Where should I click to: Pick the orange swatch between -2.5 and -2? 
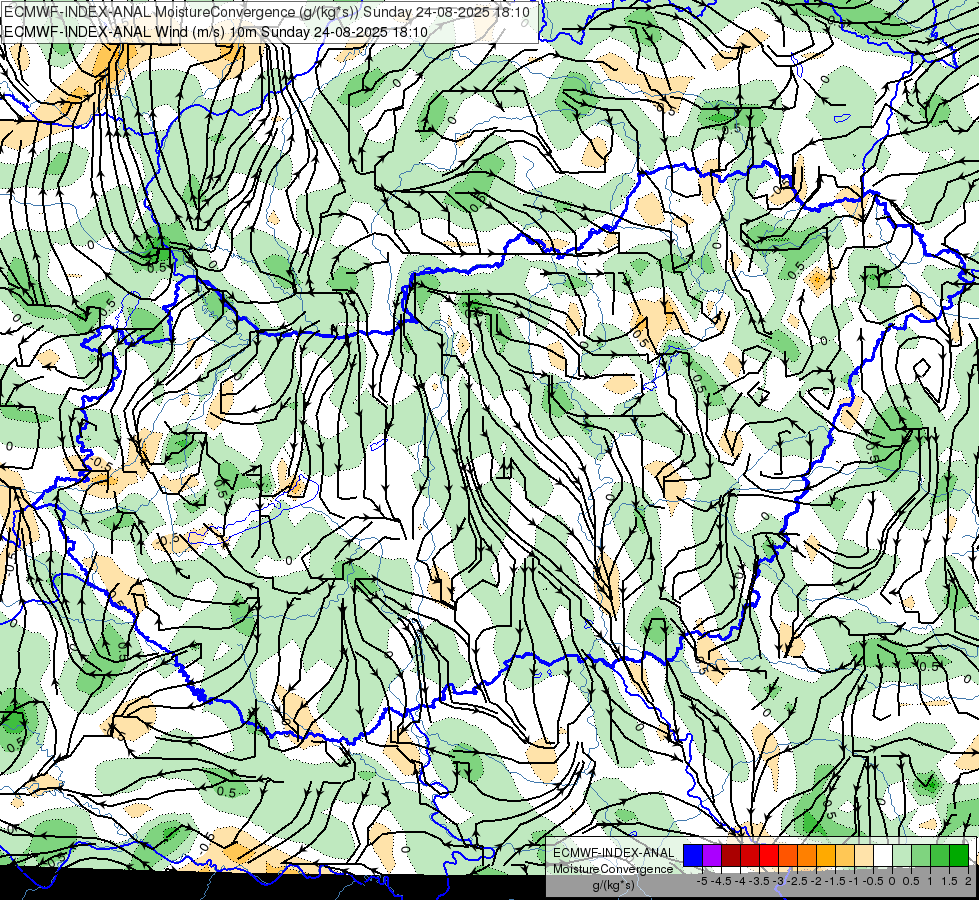coord(807,856)
